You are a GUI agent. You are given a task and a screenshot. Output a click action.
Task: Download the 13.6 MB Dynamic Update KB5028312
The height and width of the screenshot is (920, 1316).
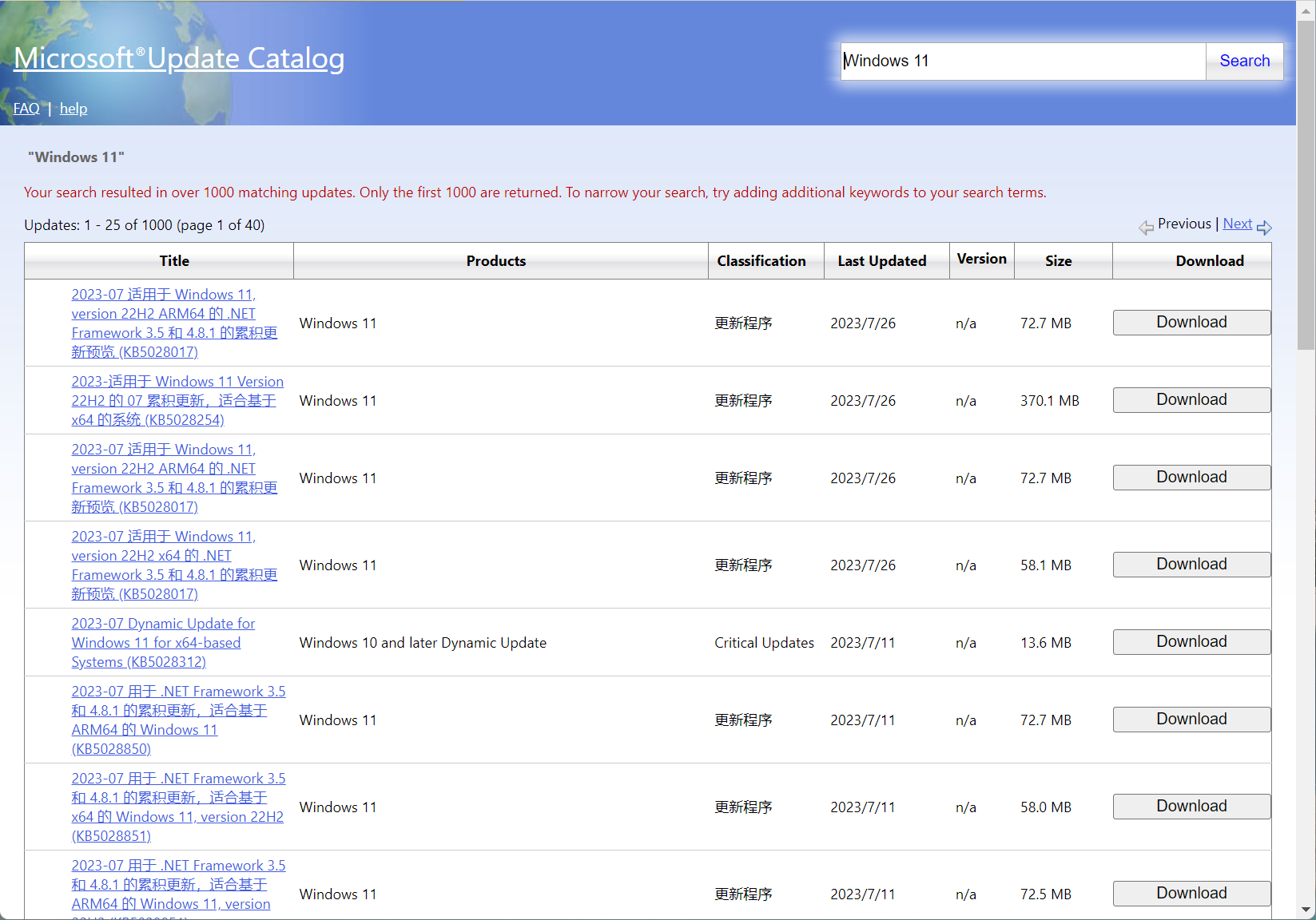point(1191,642)
